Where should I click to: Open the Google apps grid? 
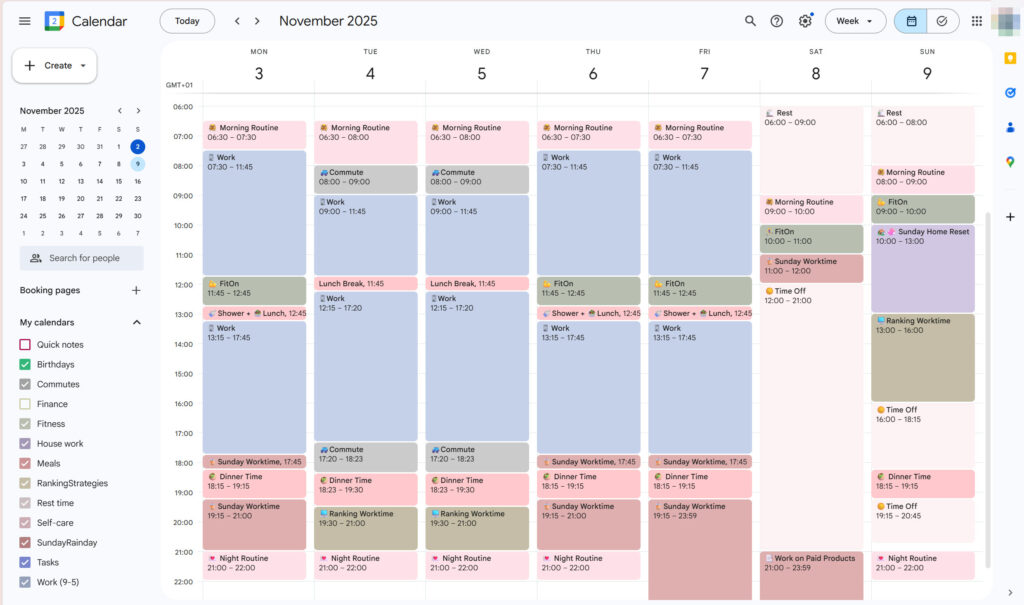pyautogui.click(x=977, y=21)
